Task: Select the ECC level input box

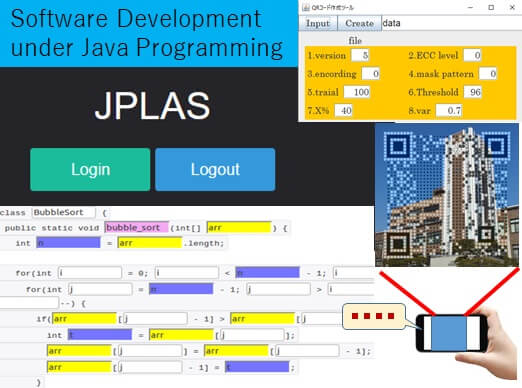Action: pos(472,55)
